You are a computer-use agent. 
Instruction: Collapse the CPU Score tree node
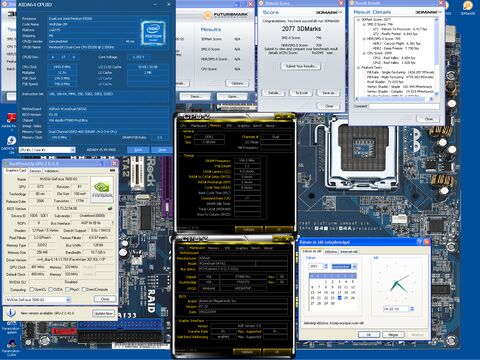(x=364, y=53)
